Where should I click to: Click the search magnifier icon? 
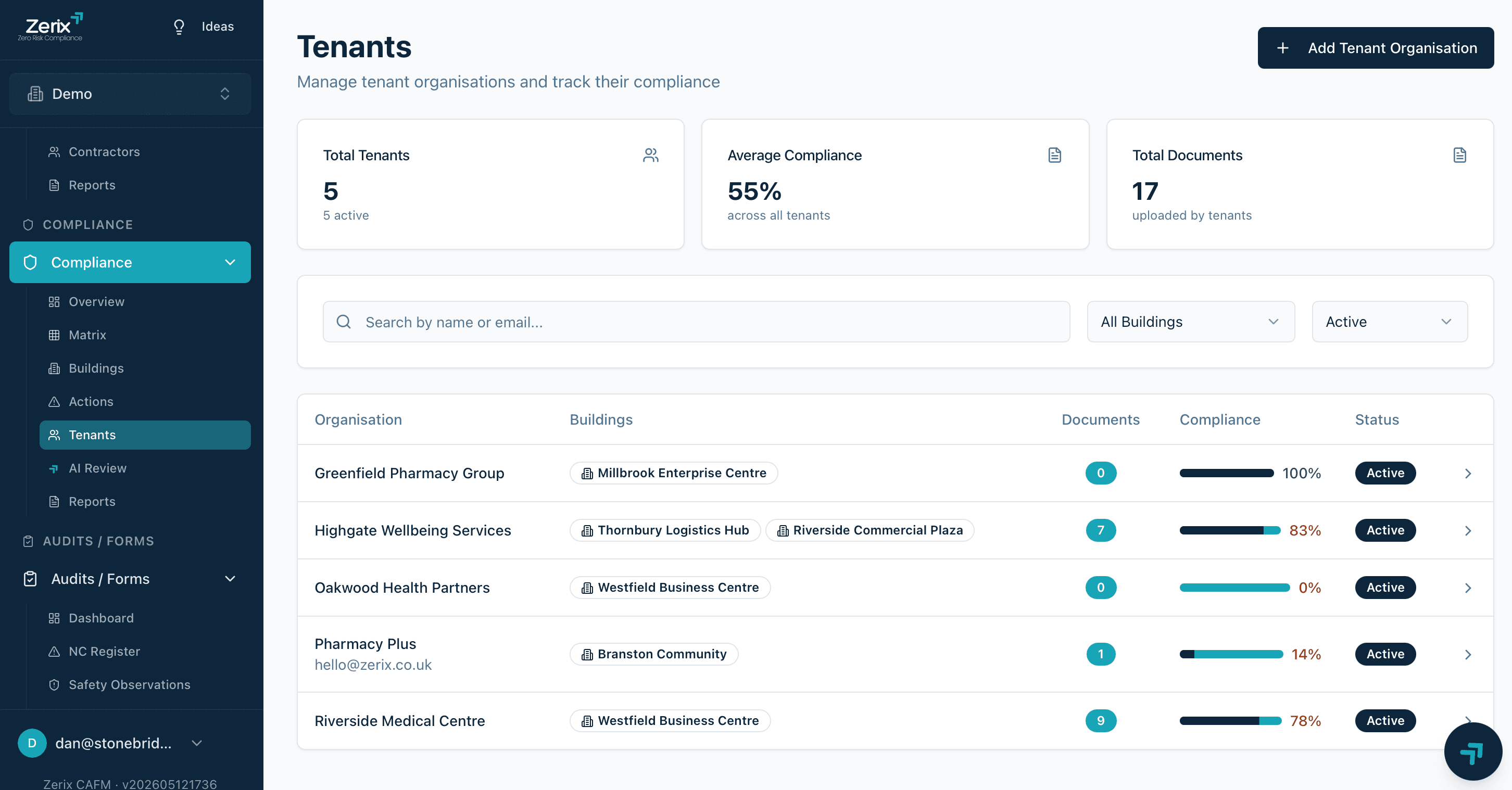point(343,322)
